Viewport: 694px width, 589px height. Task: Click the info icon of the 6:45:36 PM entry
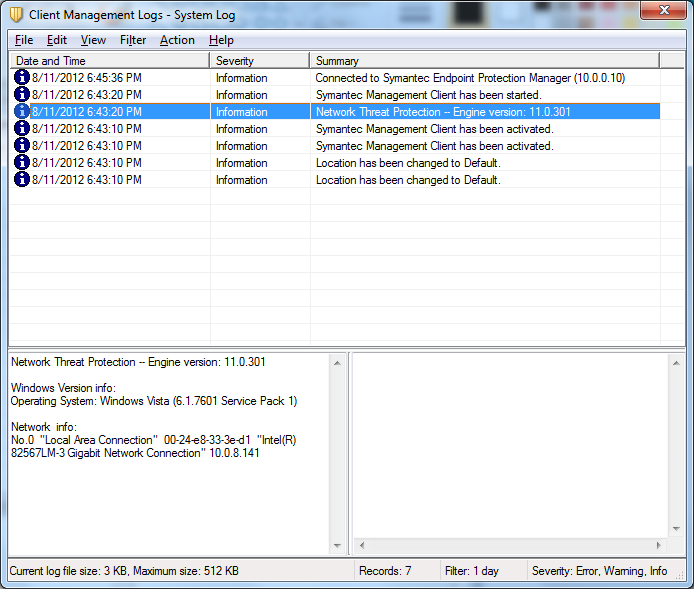(22, 77)
